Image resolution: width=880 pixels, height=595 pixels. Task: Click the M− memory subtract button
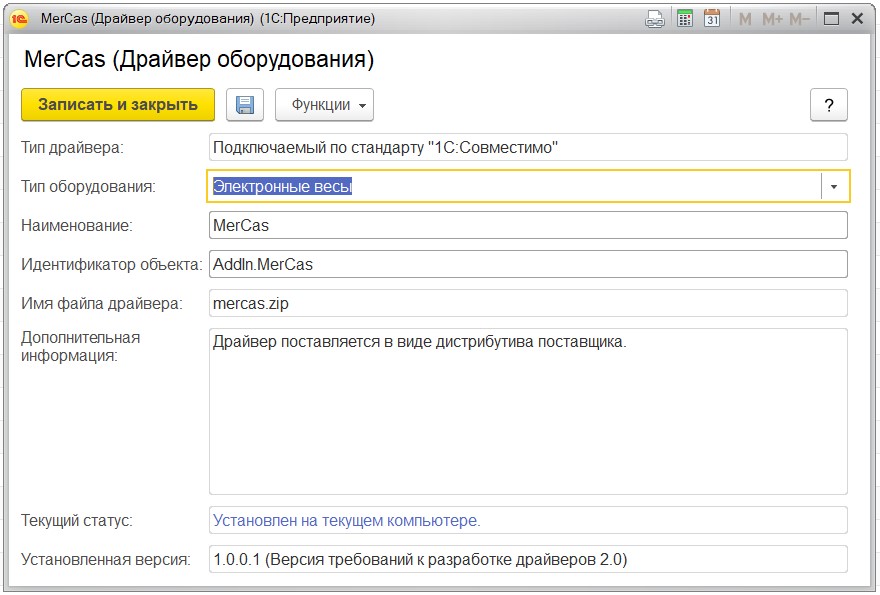(x=799, y=18)
